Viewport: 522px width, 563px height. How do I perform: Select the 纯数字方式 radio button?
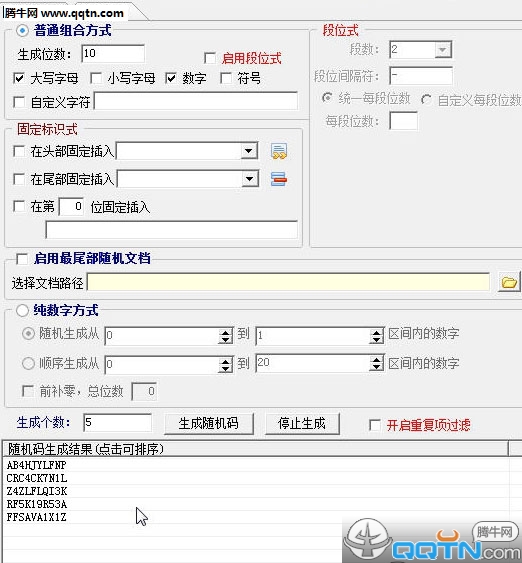click(22, 311)
